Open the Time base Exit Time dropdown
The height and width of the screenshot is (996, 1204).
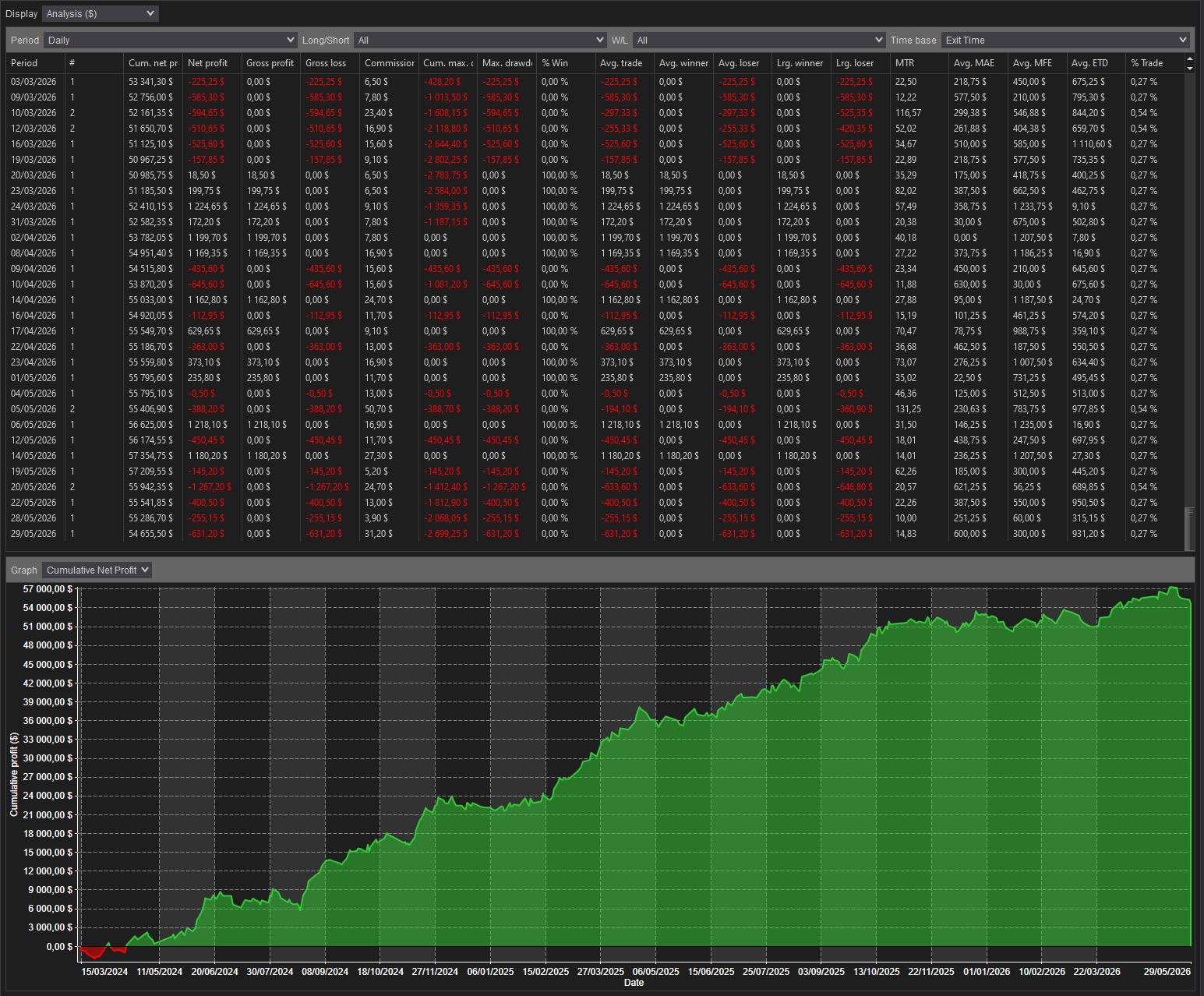point(1065,41)
